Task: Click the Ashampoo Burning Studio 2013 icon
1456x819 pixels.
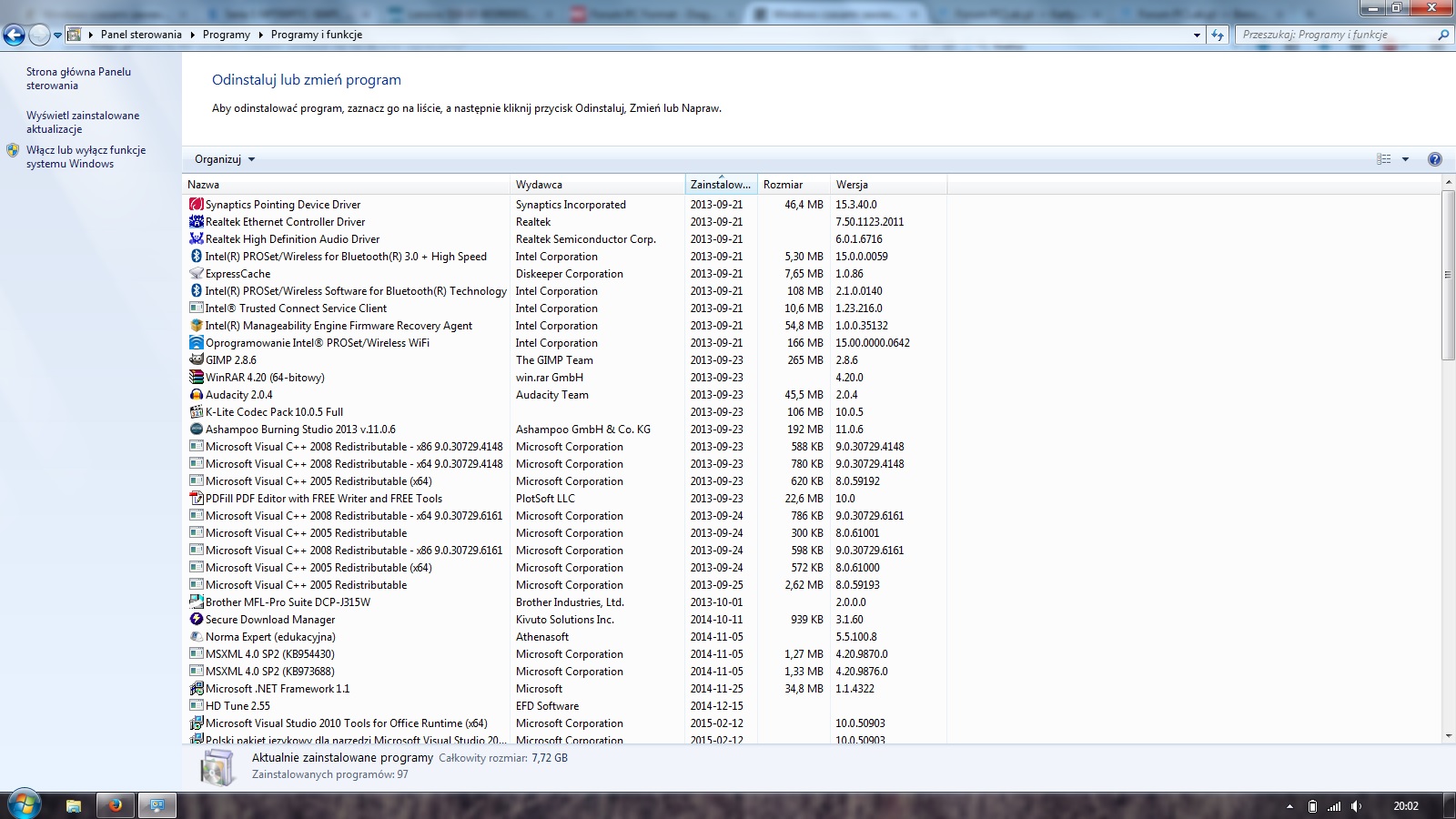Action: point(196,430)
